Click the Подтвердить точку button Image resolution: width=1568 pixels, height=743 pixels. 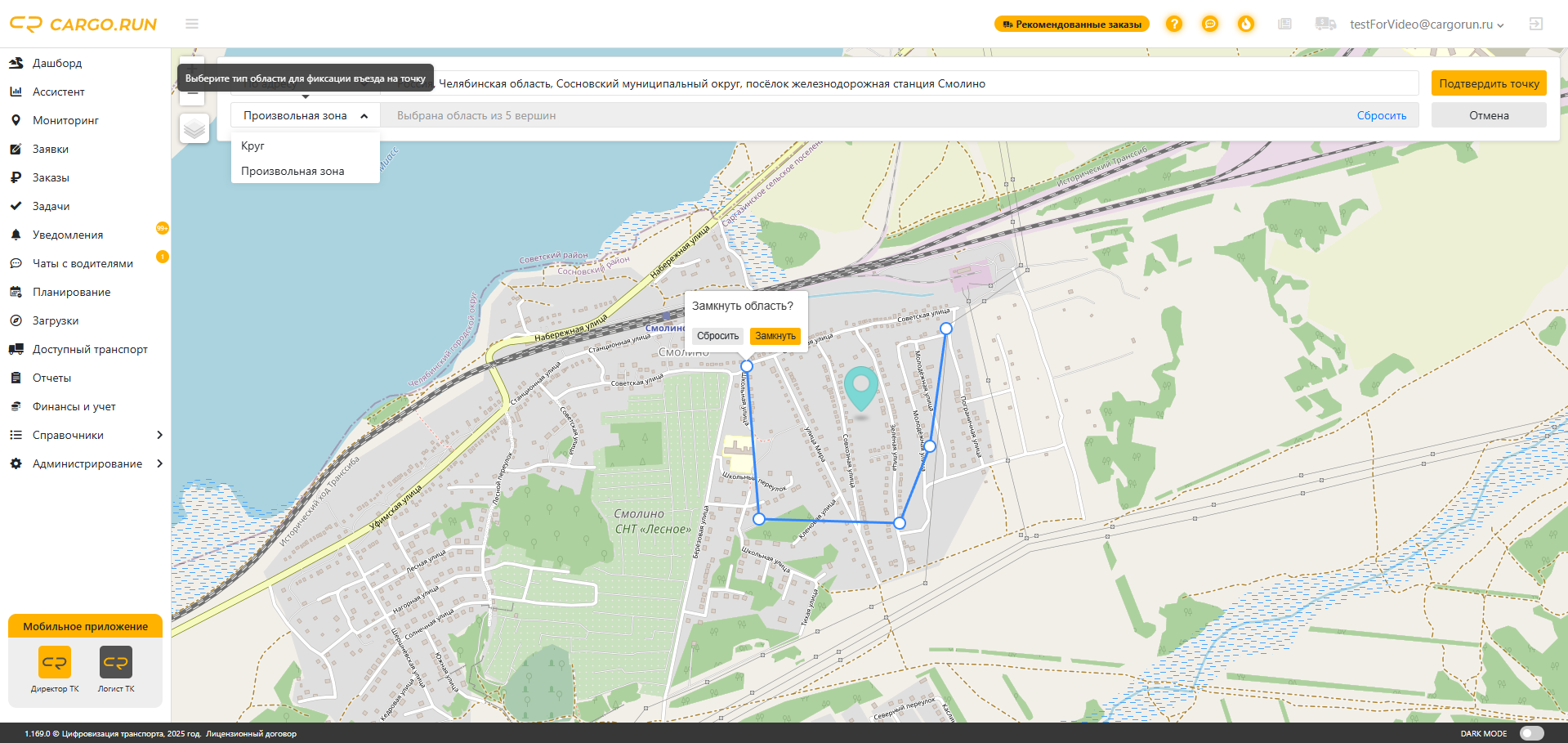pos(1488,83)
